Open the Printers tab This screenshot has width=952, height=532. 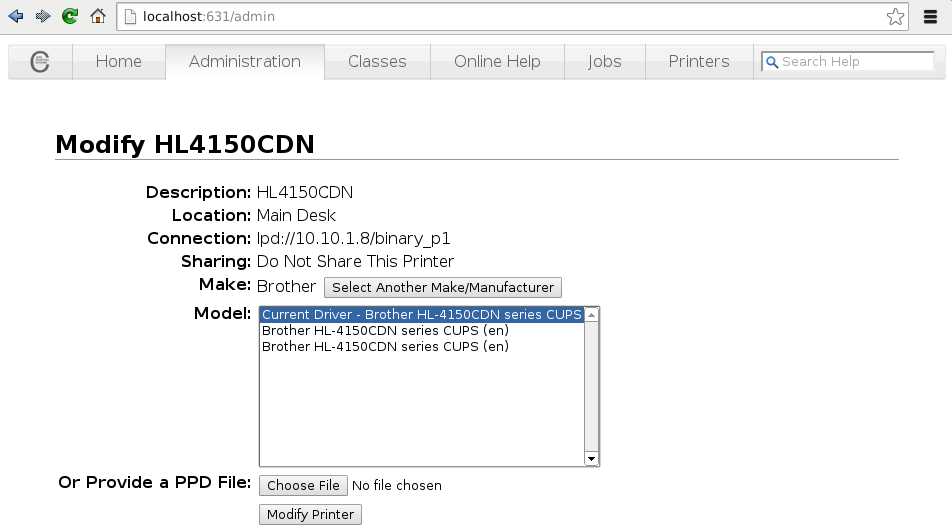[699, 61]
